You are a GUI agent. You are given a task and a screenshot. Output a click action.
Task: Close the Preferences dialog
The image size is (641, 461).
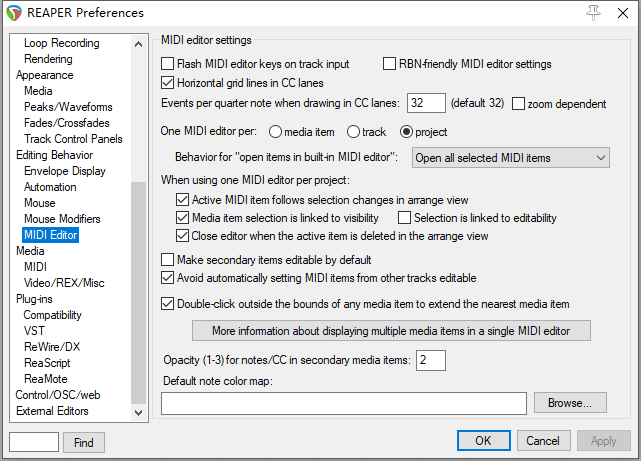pos(623,13)
